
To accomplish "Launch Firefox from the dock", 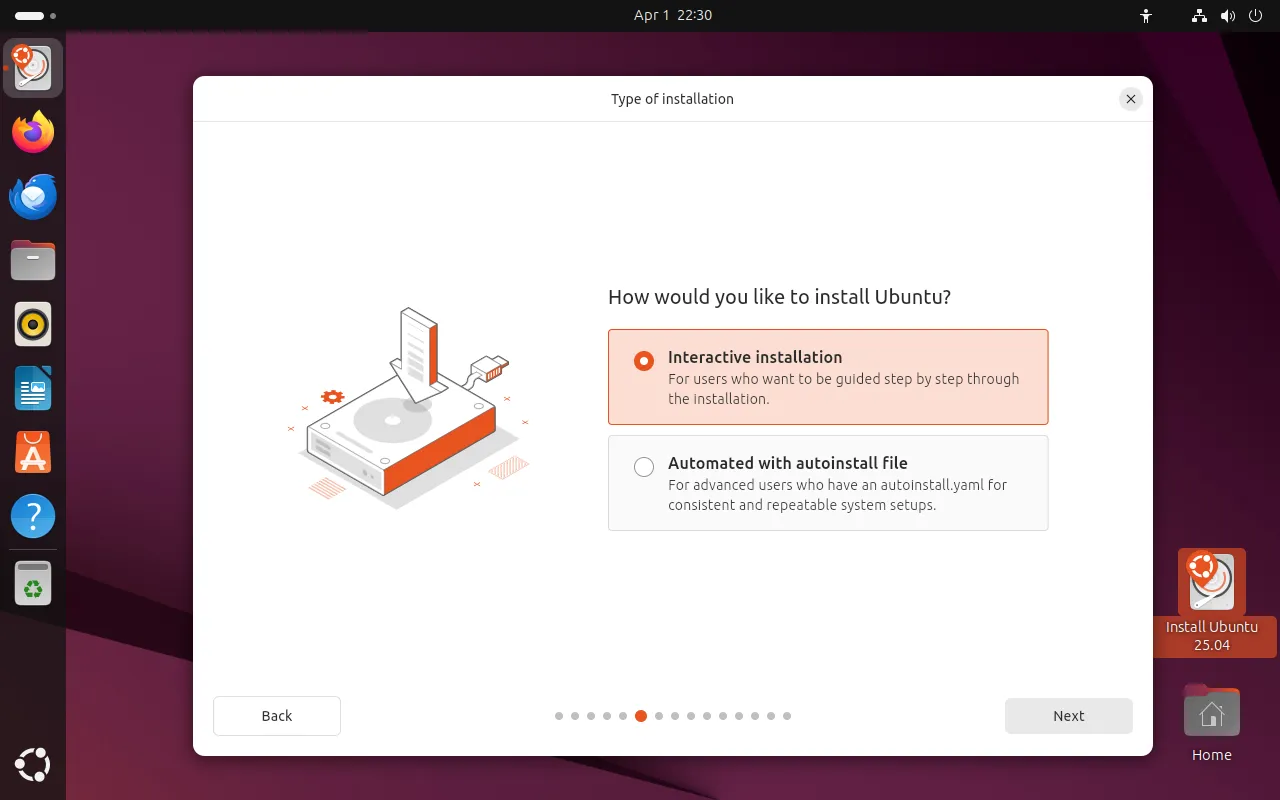I will pyautogui.click(x=33, y=132).
